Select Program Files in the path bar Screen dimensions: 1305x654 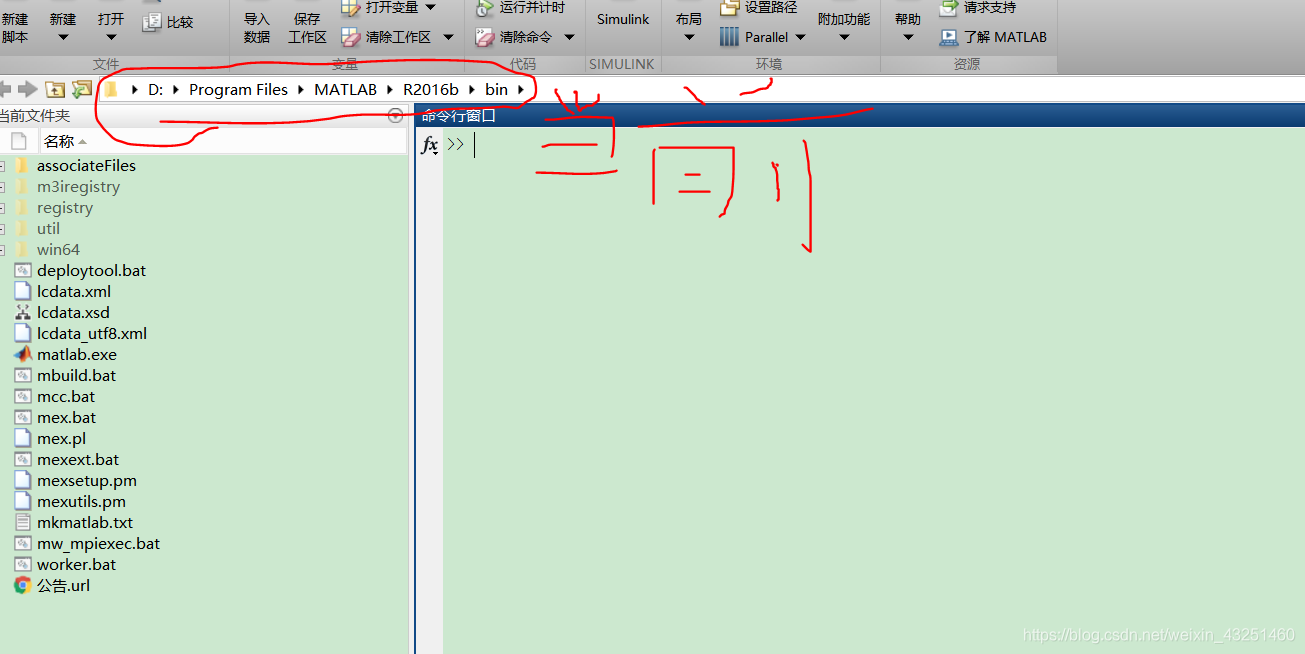[x=238, y=90]
